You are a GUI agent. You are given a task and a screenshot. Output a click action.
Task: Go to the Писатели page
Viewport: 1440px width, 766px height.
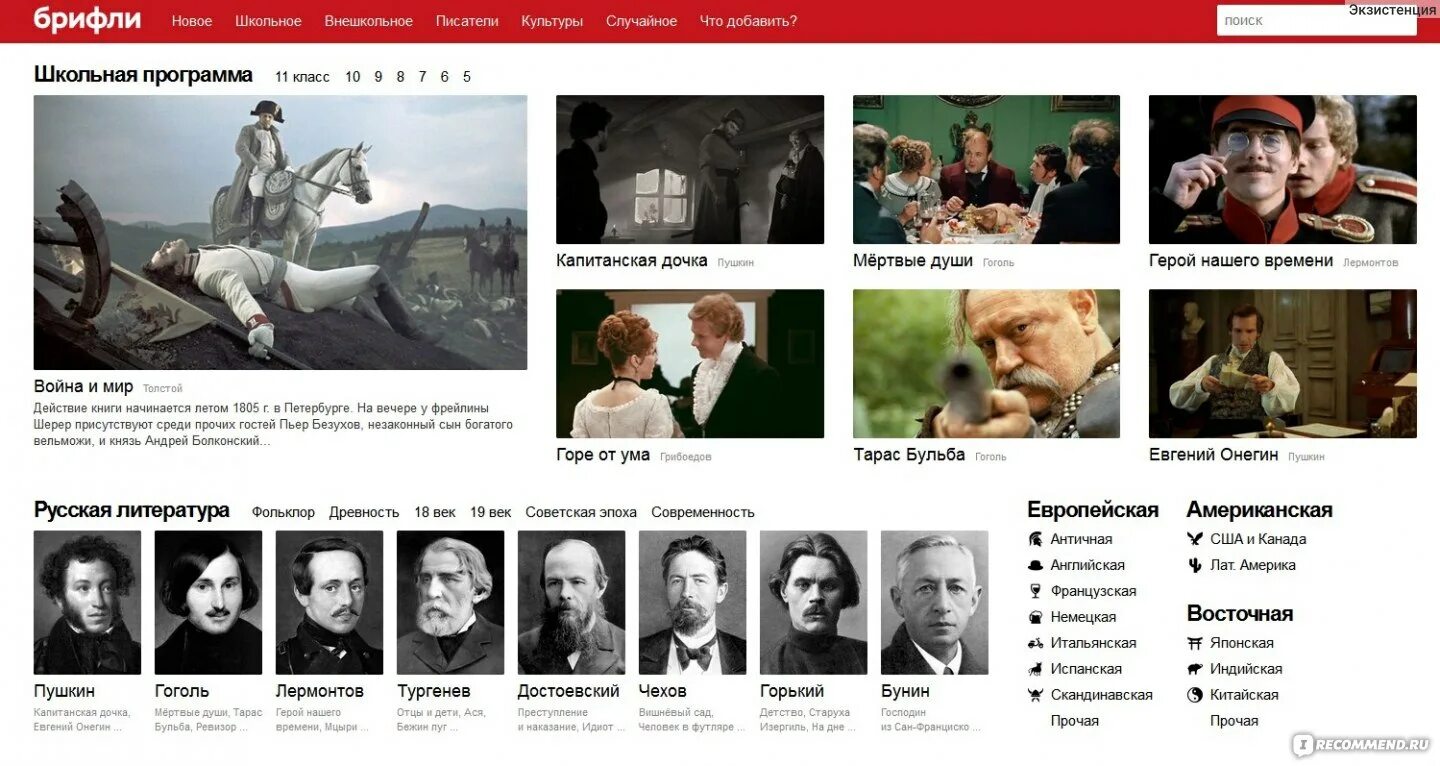click(467, 21)
